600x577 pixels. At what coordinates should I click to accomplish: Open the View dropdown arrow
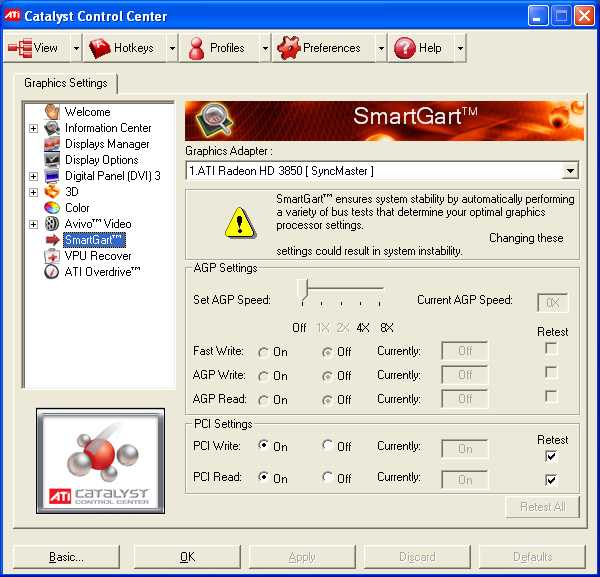click(77, 48)
